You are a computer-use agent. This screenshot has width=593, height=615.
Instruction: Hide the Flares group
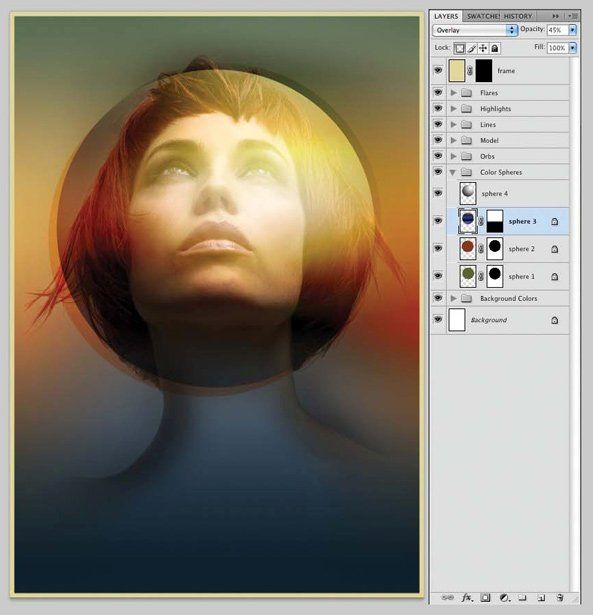438,93
